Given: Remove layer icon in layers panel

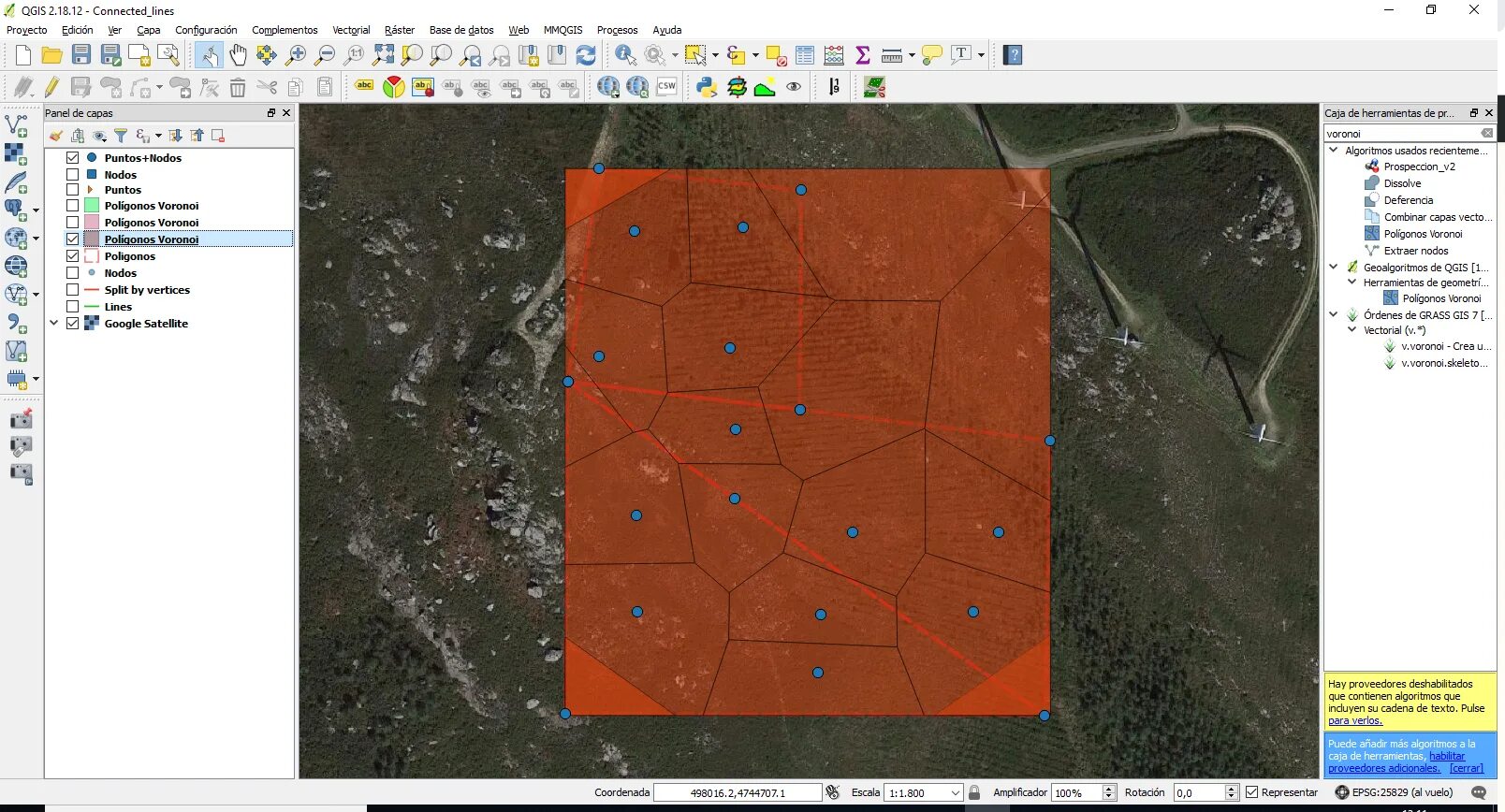Looking at the screenshot, I should tap(218, 136).
